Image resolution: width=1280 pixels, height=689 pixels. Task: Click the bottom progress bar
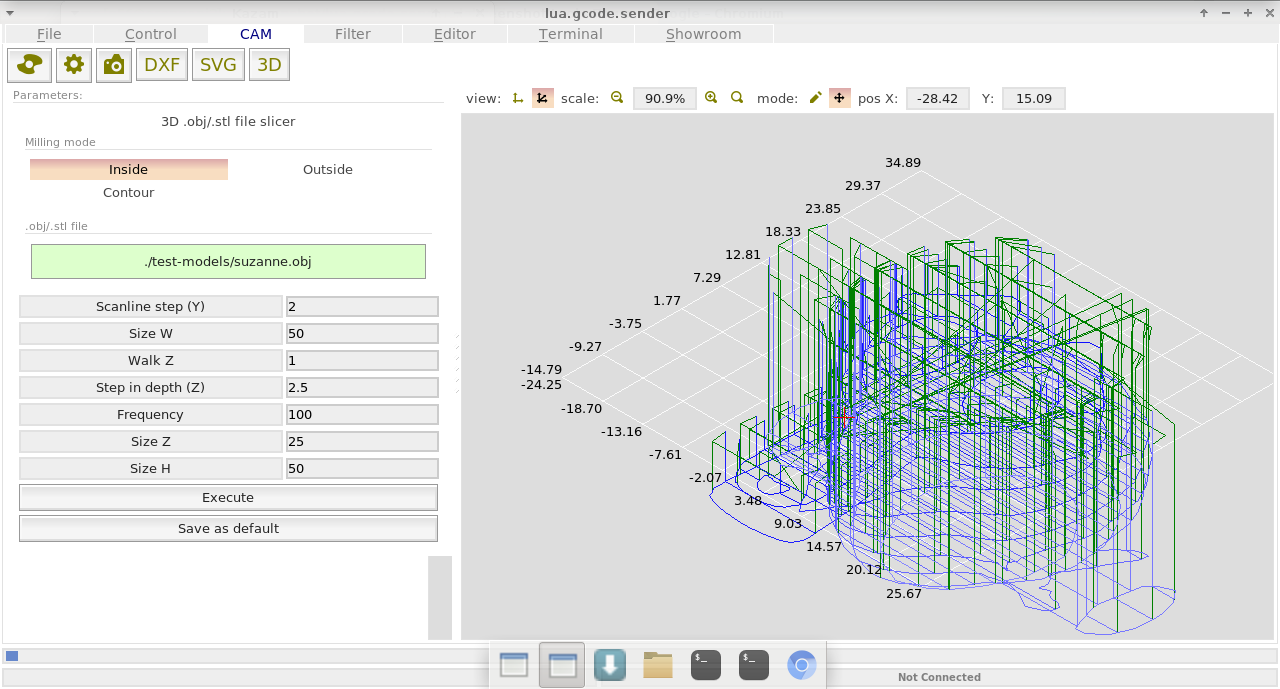[640, 656]
